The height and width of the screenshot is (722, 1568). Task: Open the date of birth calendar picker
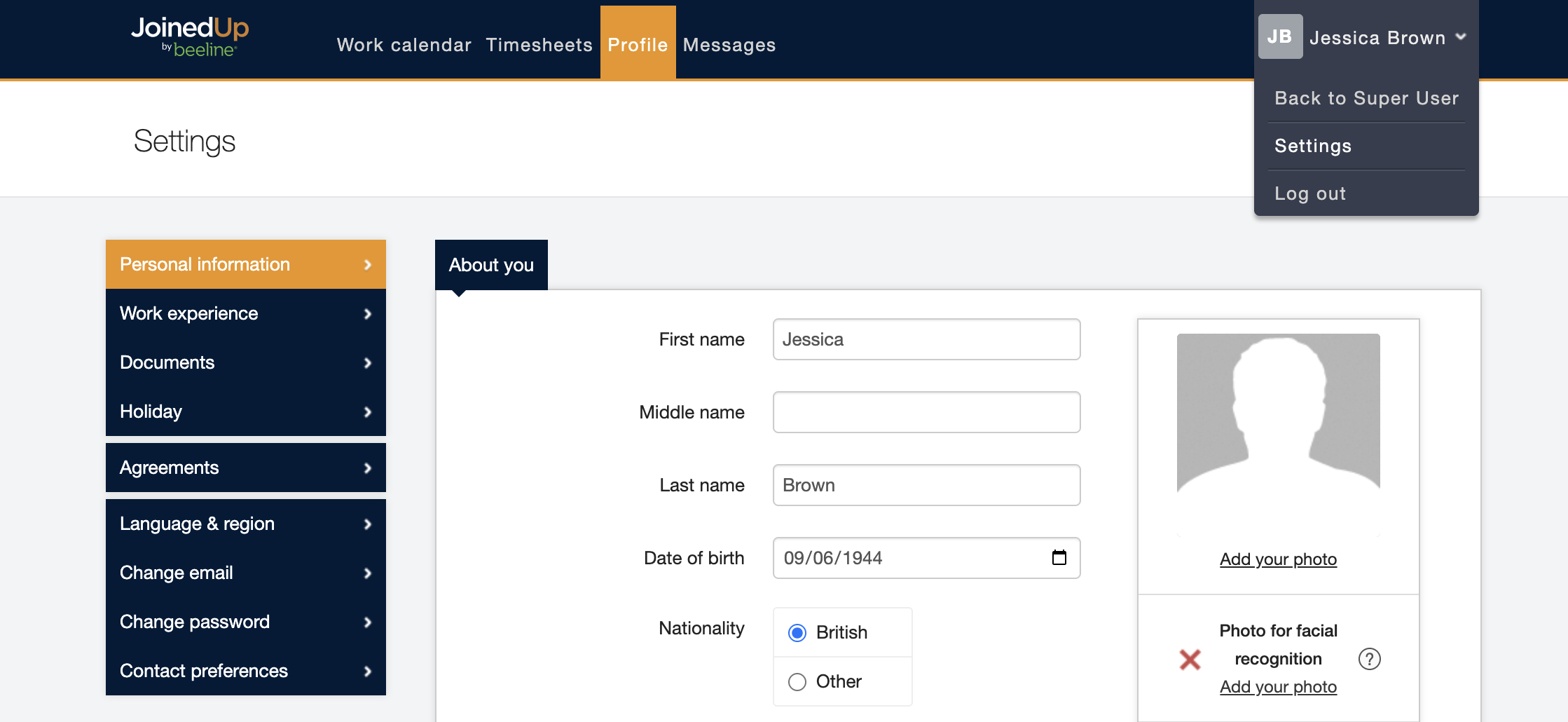click(1059, 558)
